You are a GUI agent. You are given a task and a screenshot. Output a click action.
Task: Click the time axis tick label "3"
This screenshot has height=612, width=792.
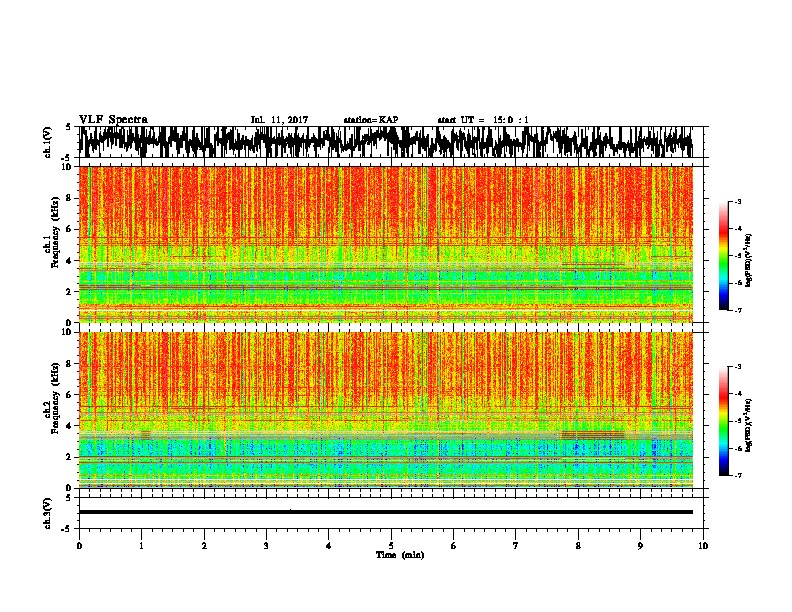[266, 546]
